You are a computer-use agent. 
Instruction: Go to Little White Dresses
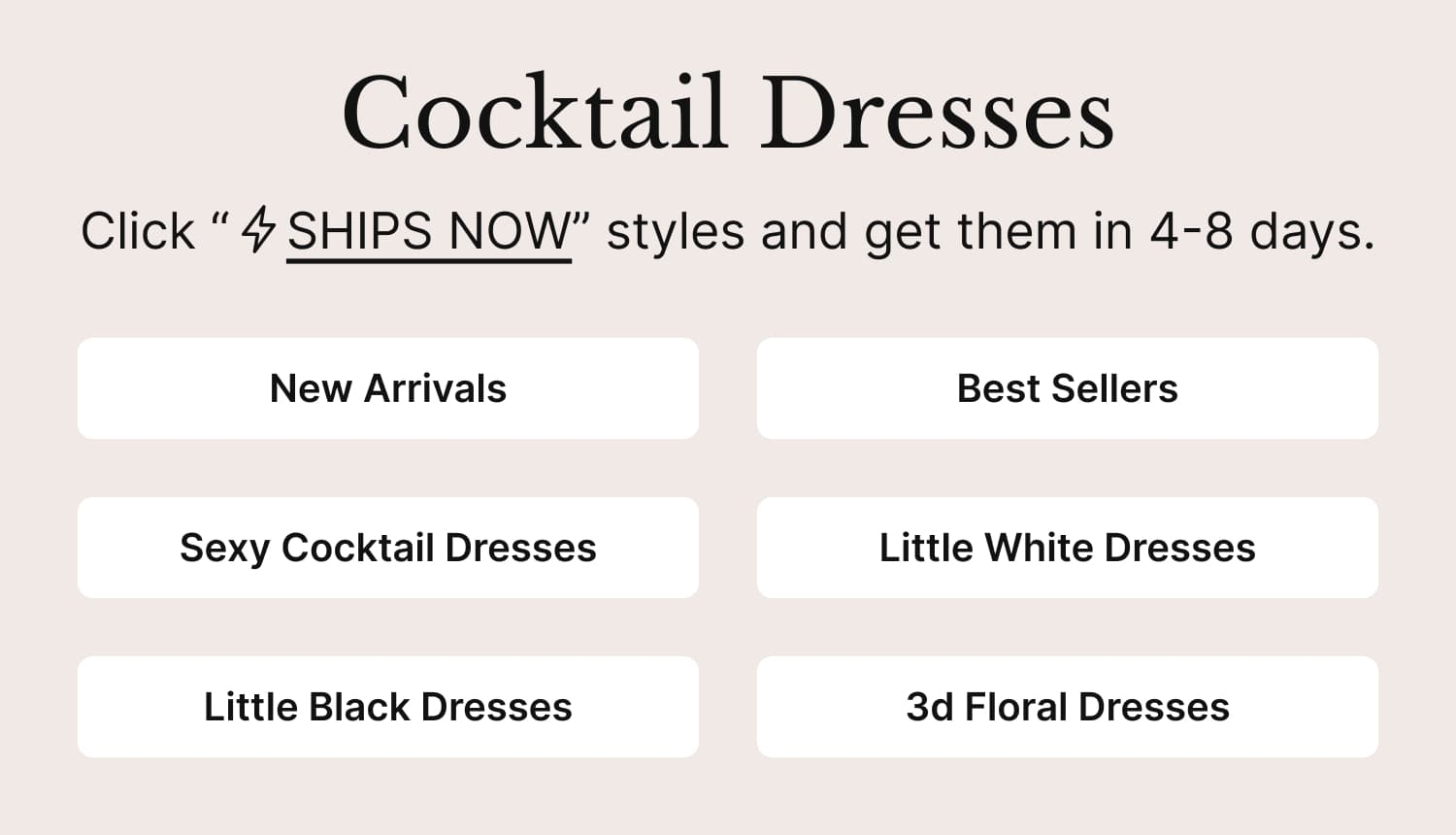point(1068,548)
